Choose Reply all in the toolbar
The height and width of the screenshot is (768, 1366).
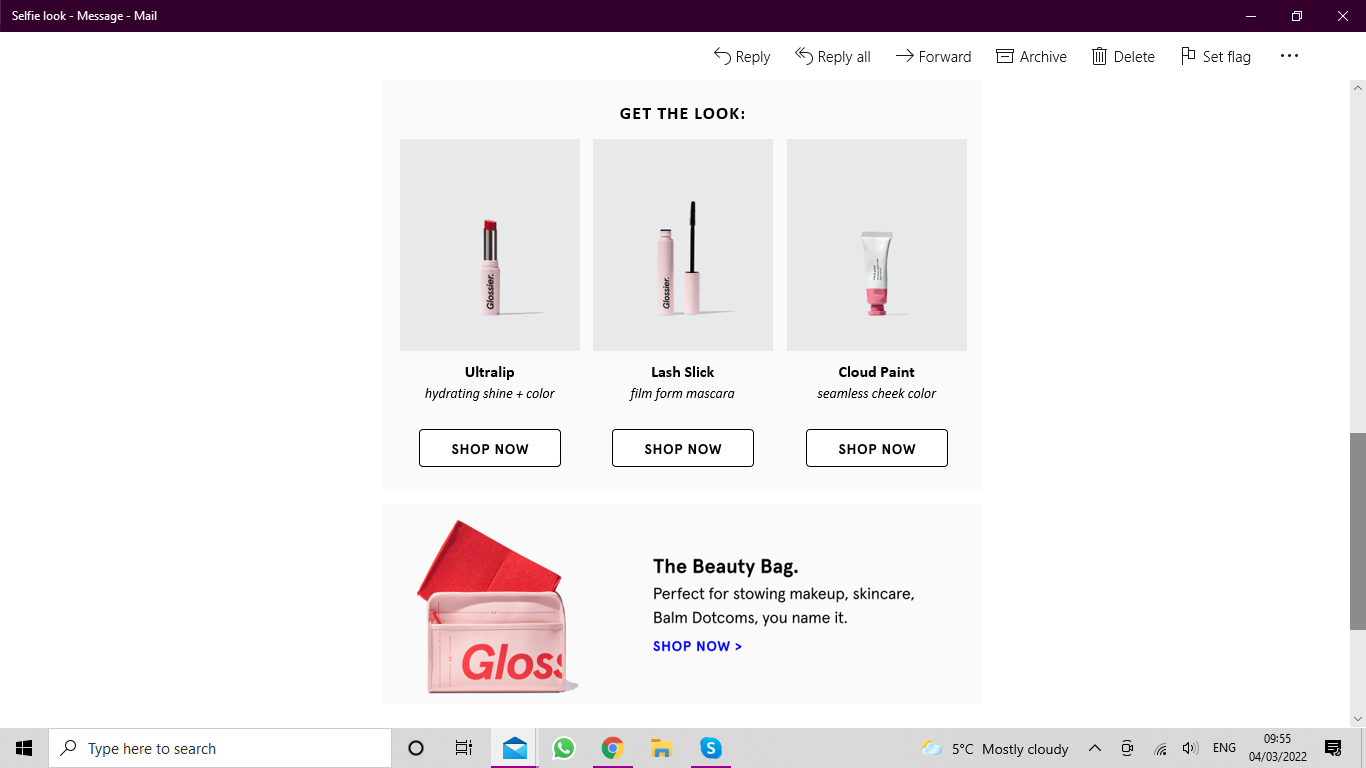pyautogui.click(x=832, y=57)
